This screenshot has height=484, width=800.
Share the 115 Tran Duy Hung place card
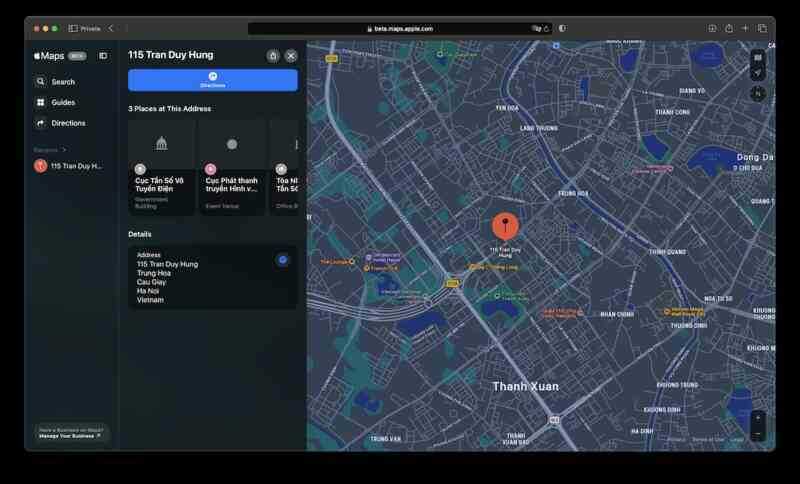(x=273, y=56)
